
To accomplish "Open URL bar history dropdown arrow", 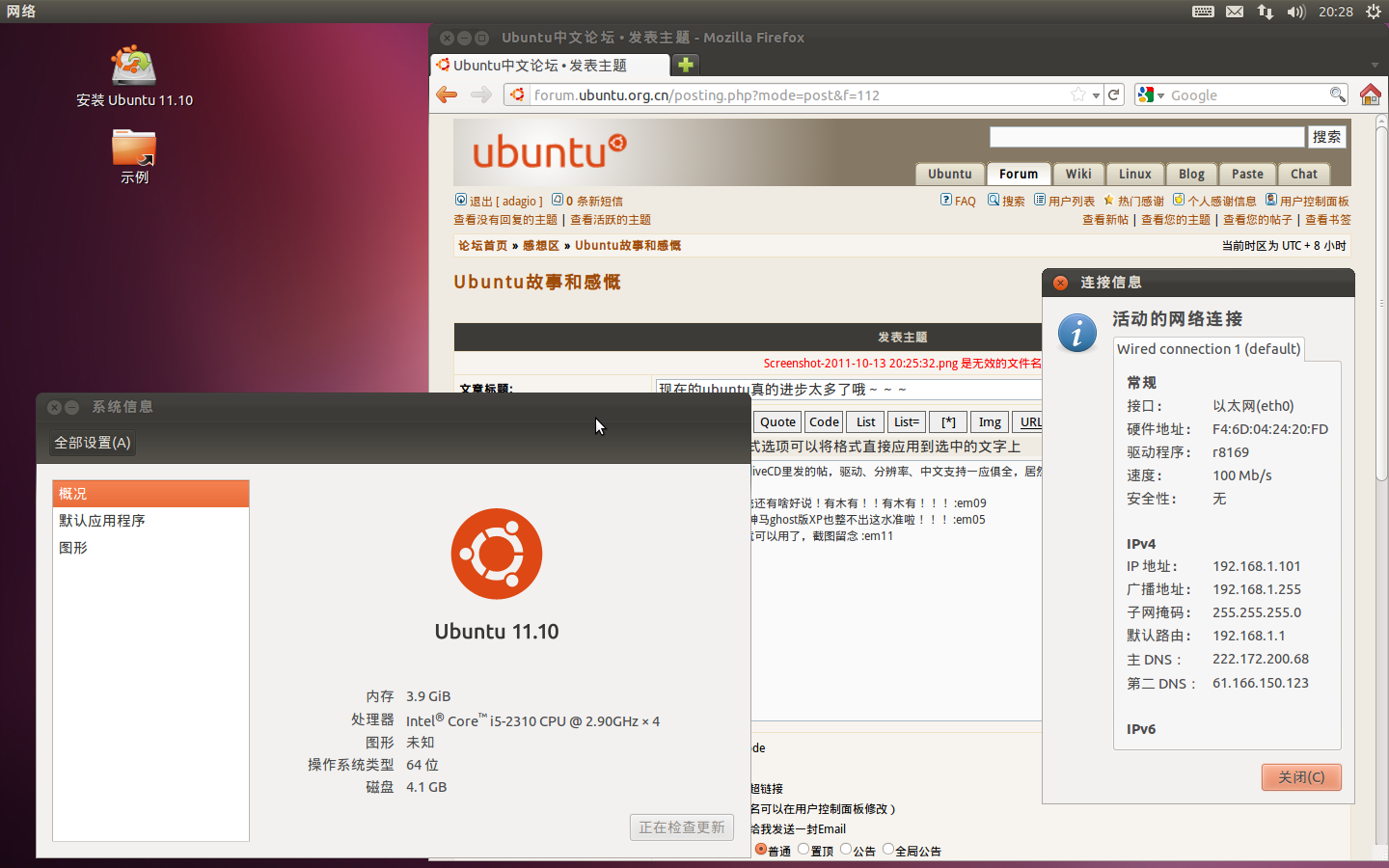I will point(1096,95).
